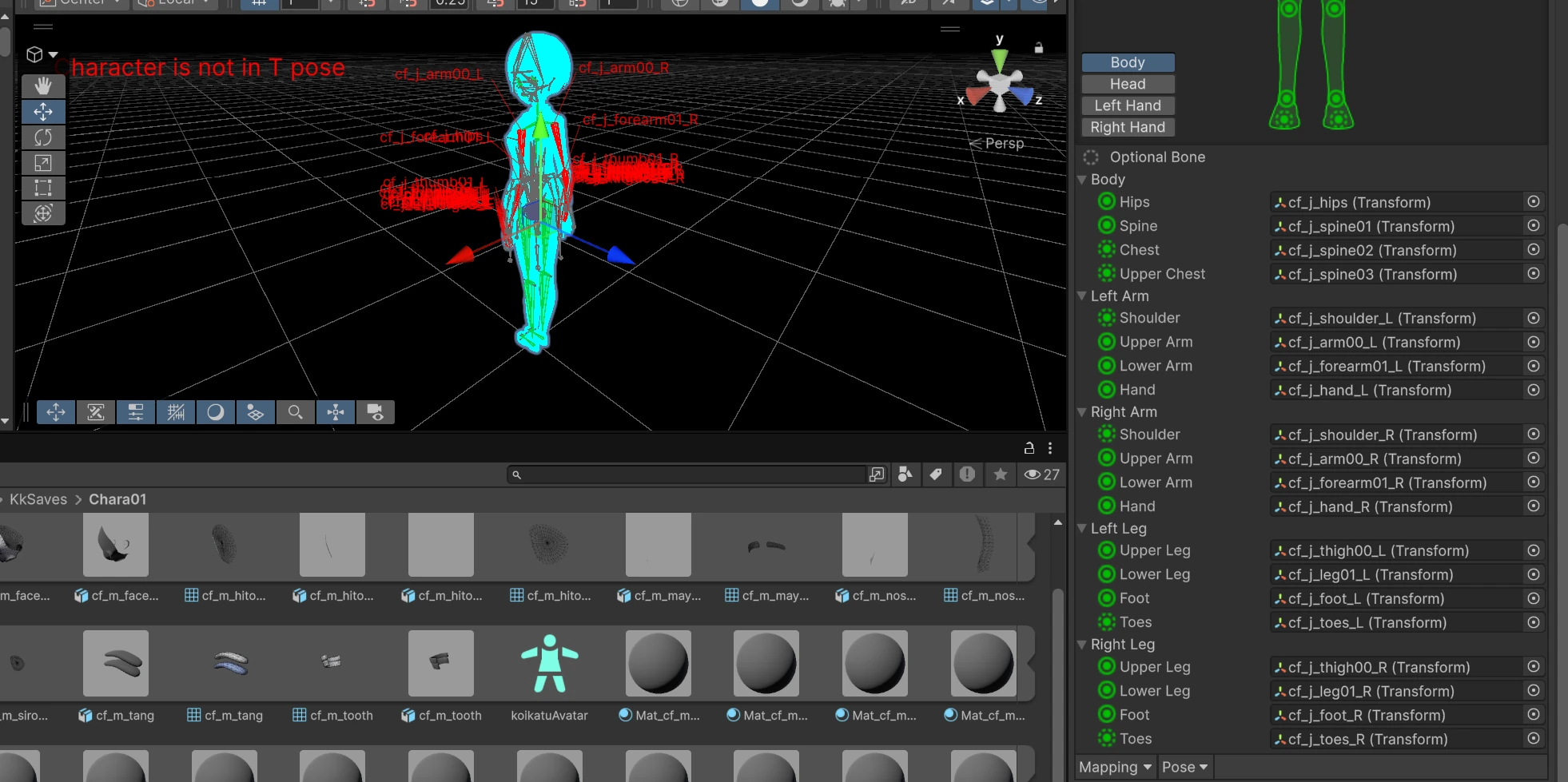
Task: Select the Scale tool in scene toolbar
Action: coord(43,163)
